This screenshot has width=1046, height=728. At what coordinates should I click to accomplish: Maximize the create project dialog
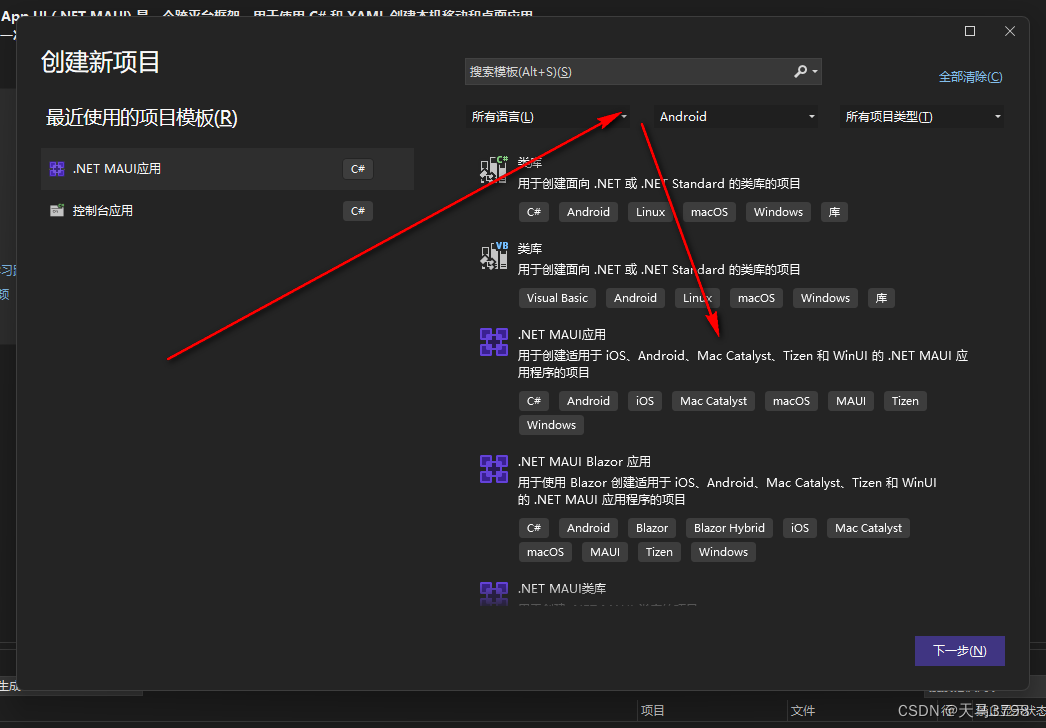pos(970,31)
